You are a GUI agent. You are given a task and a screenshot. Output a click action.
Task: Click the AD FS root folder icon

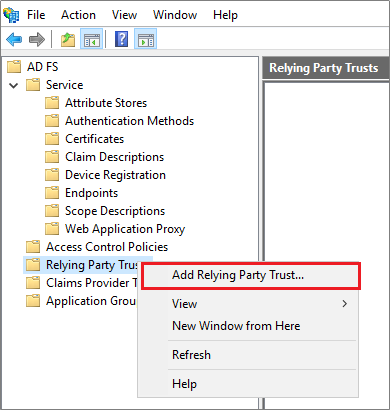pyautogui.click(x=14, y=66)
